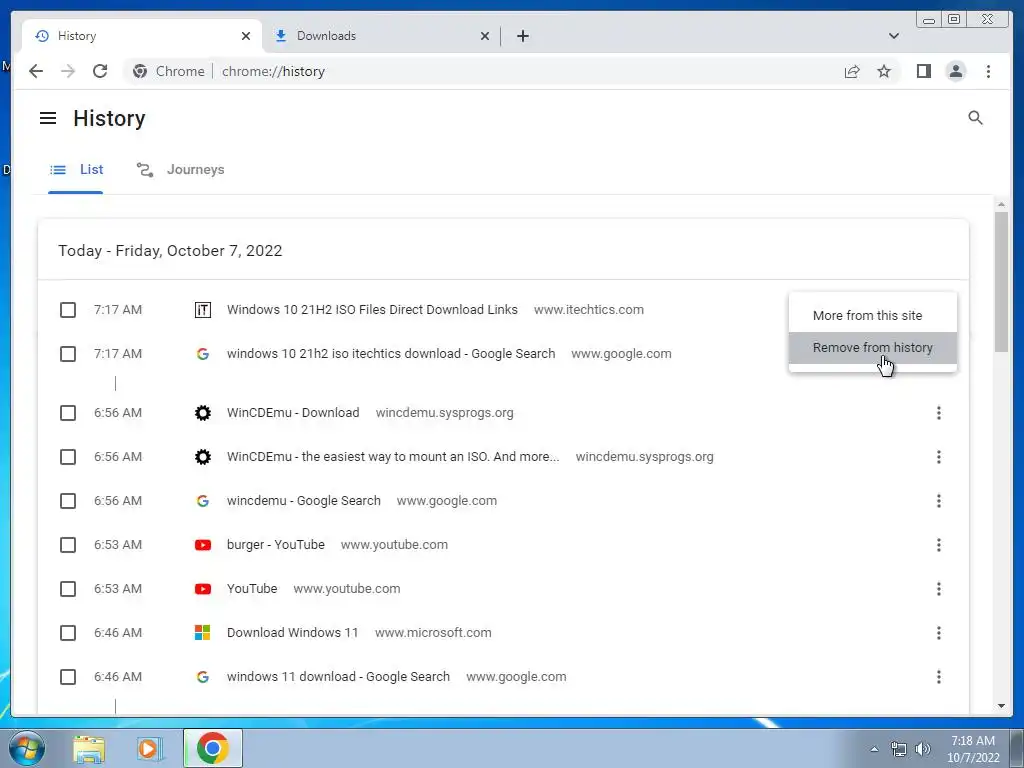Choose More from this site
This screenshot has width=1024, height=768.
tap(872, 315)
